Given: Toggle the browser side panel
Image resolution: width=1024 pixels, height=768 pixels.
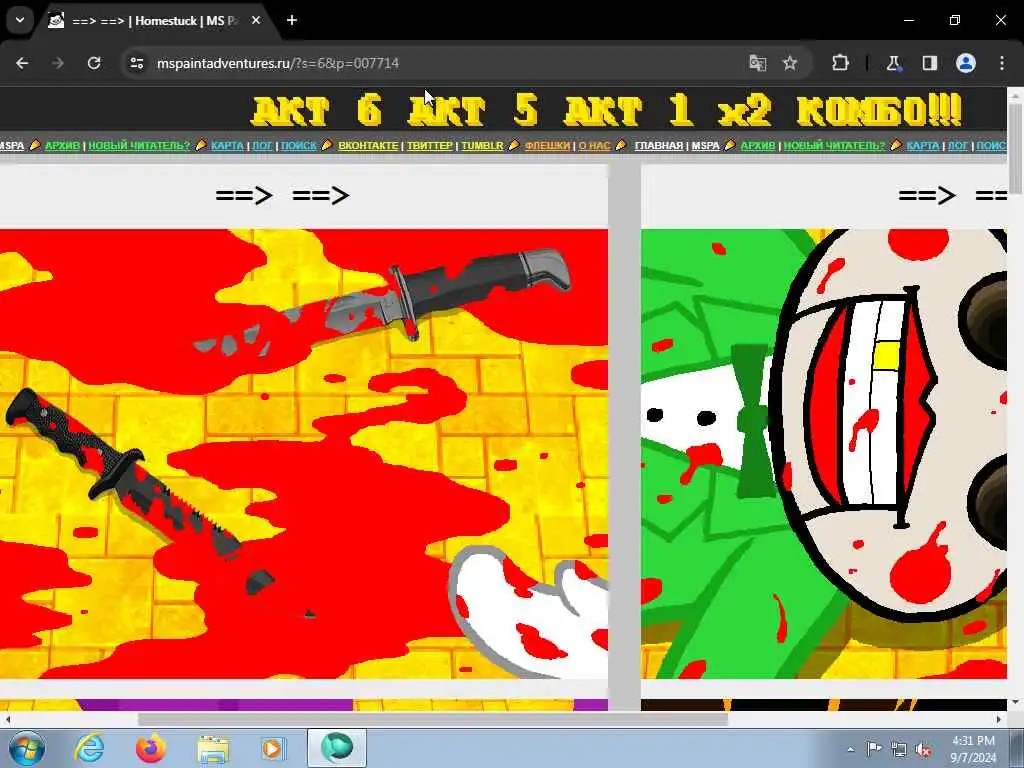Looking at the screenshot, I should tap(930, 63).
